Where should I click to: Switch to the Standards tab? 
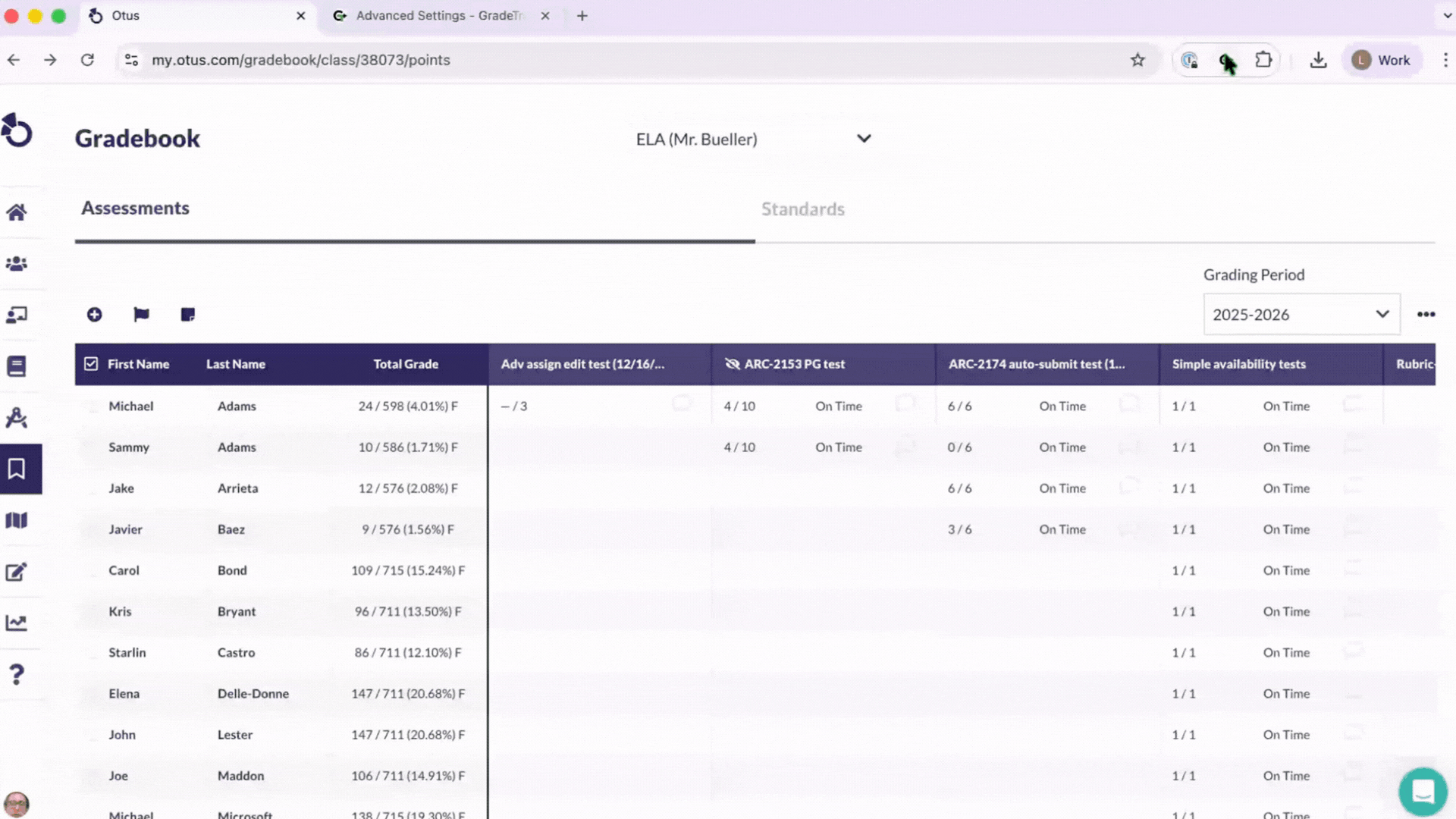point(802,209)
